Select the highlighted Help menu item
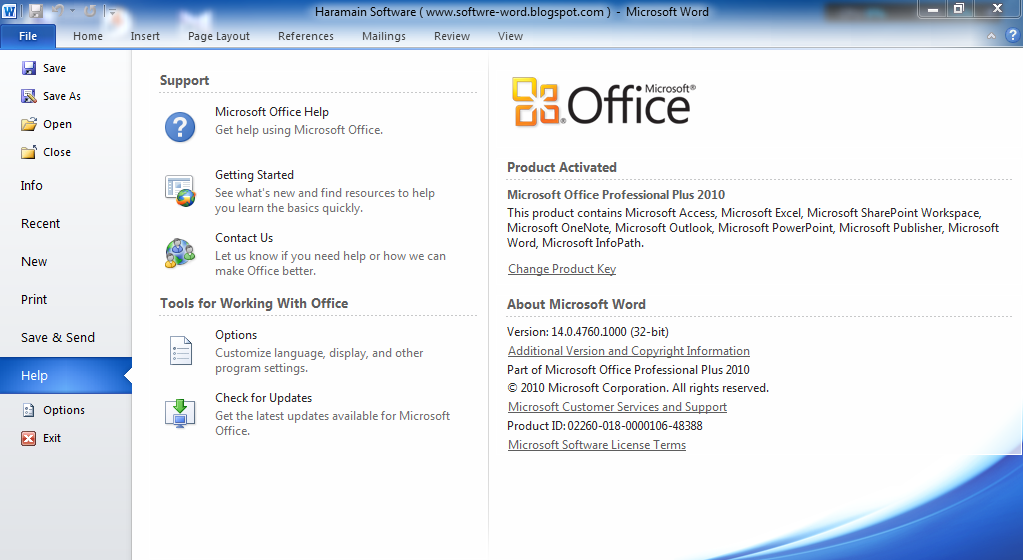This screenshot has height=560, width=1023. 65,375
